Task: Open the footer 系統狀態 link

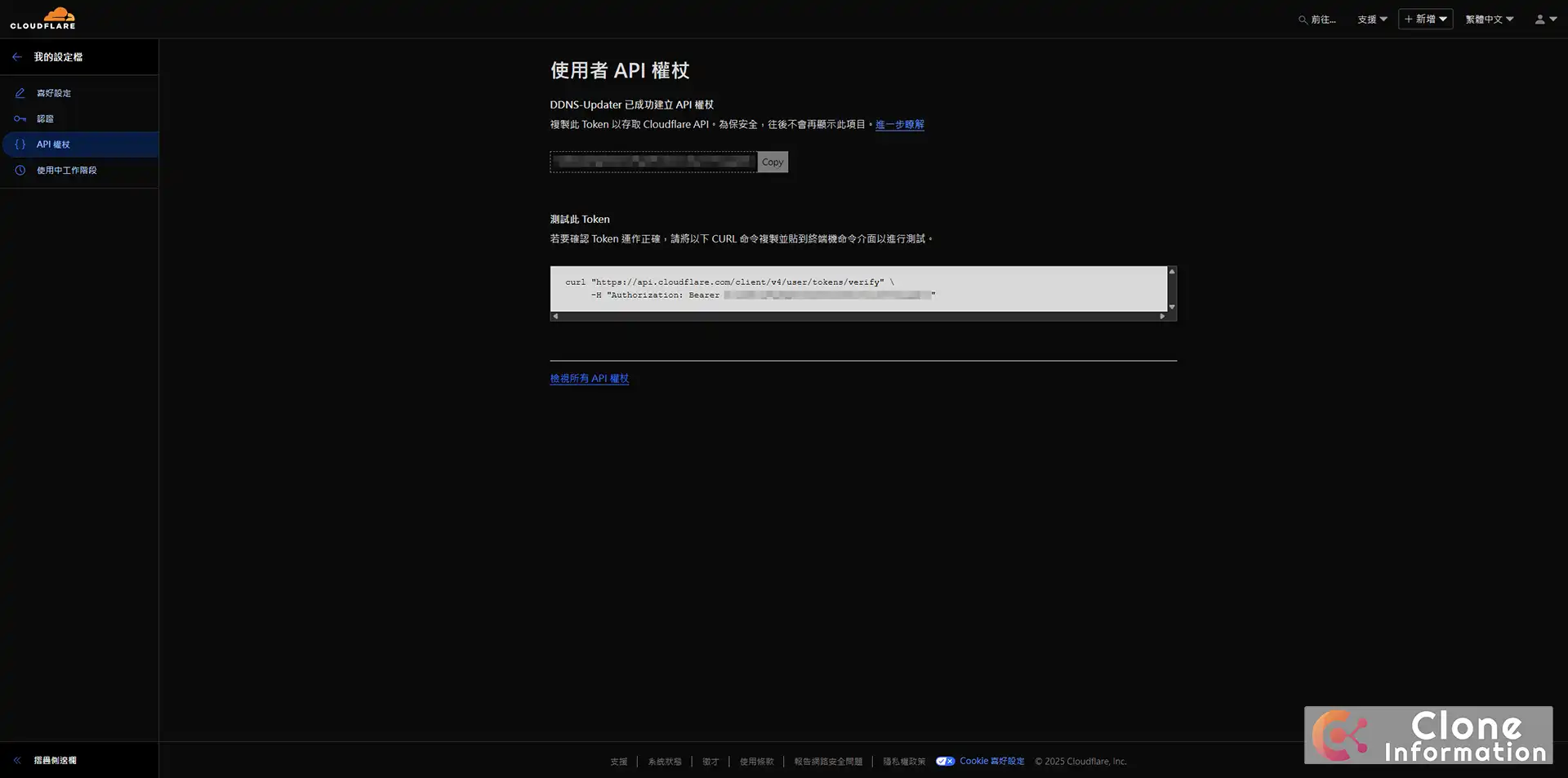Action: pos(664,762)
